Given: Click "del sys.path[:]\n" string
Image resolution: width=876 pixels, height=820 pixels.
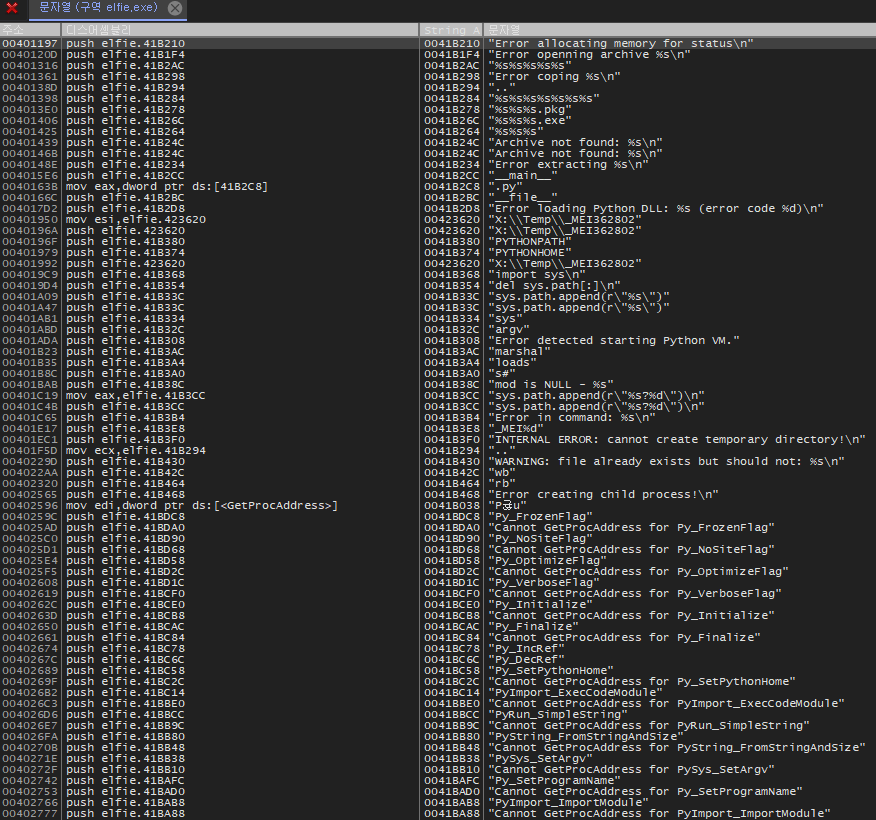Looking at the screenshot, I should 554,285.
